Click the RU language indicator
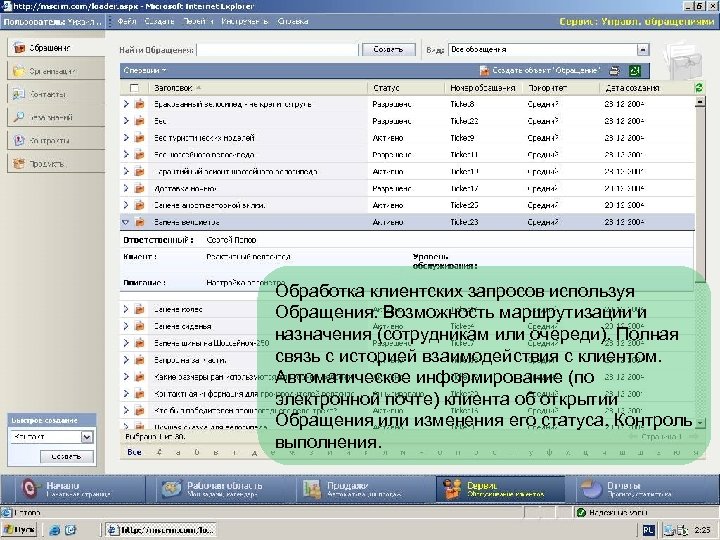The height and width of the screenshot is (540, 720). point(648,530)
